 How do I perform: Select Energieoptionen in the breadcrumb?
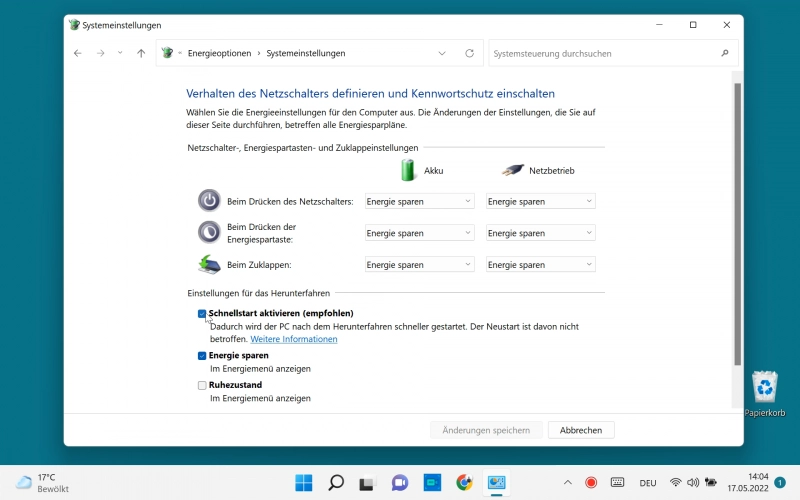(219, 53)
